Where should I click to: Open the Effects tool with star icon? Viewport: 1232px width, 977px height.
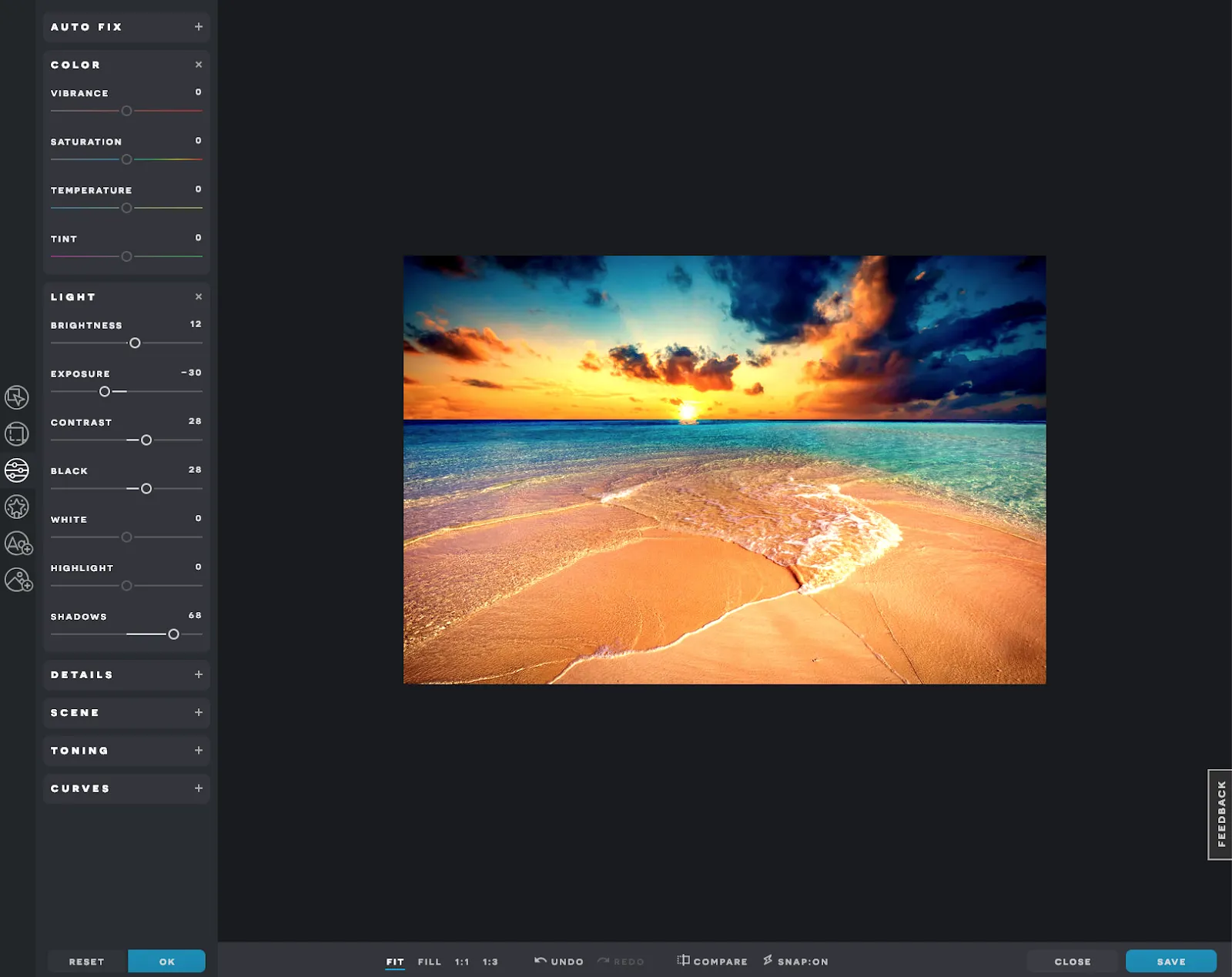coord(17,507)
